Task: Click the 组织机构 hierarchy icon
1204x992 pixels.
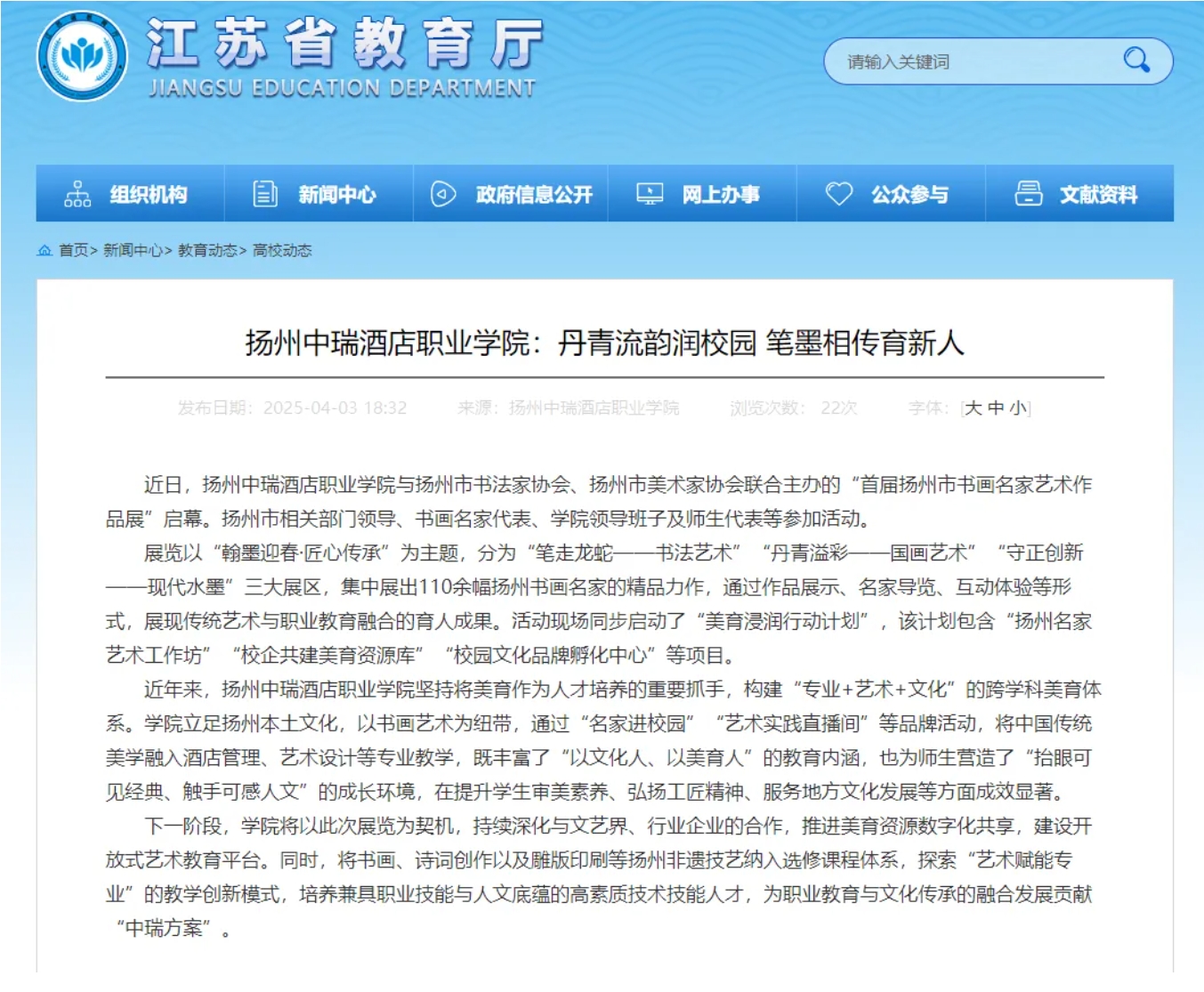Action: coord(77,194)
